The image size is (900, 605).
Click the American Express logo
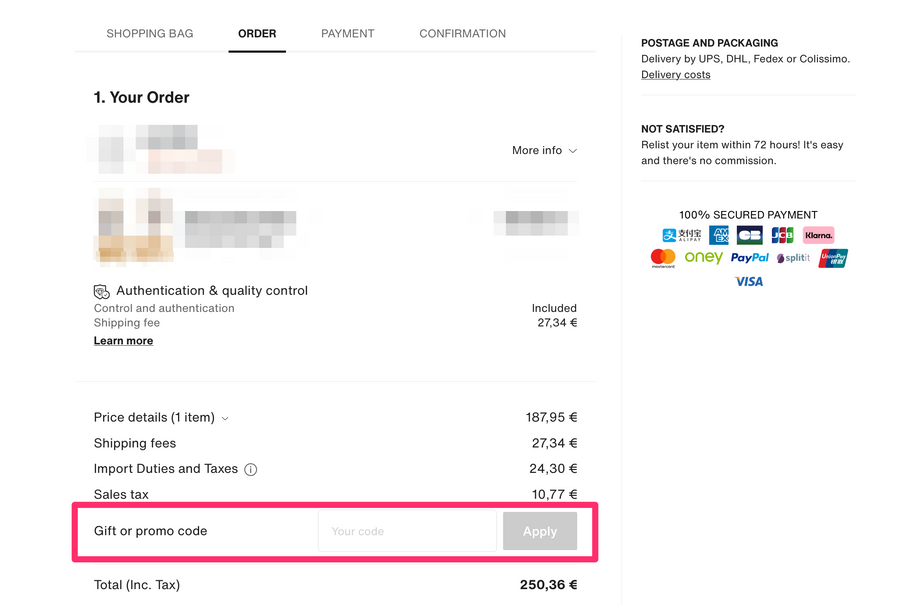click(719, 236)
